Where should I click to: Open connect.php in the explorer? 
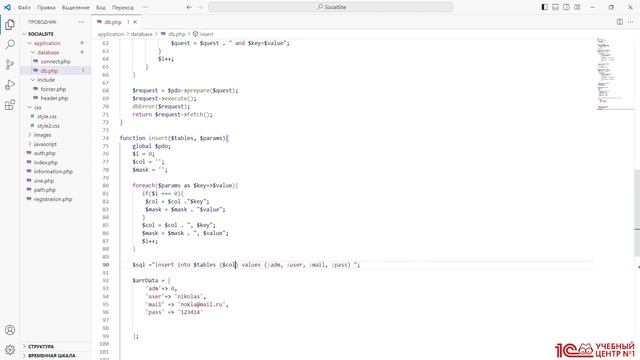click(x=56, y=62)
